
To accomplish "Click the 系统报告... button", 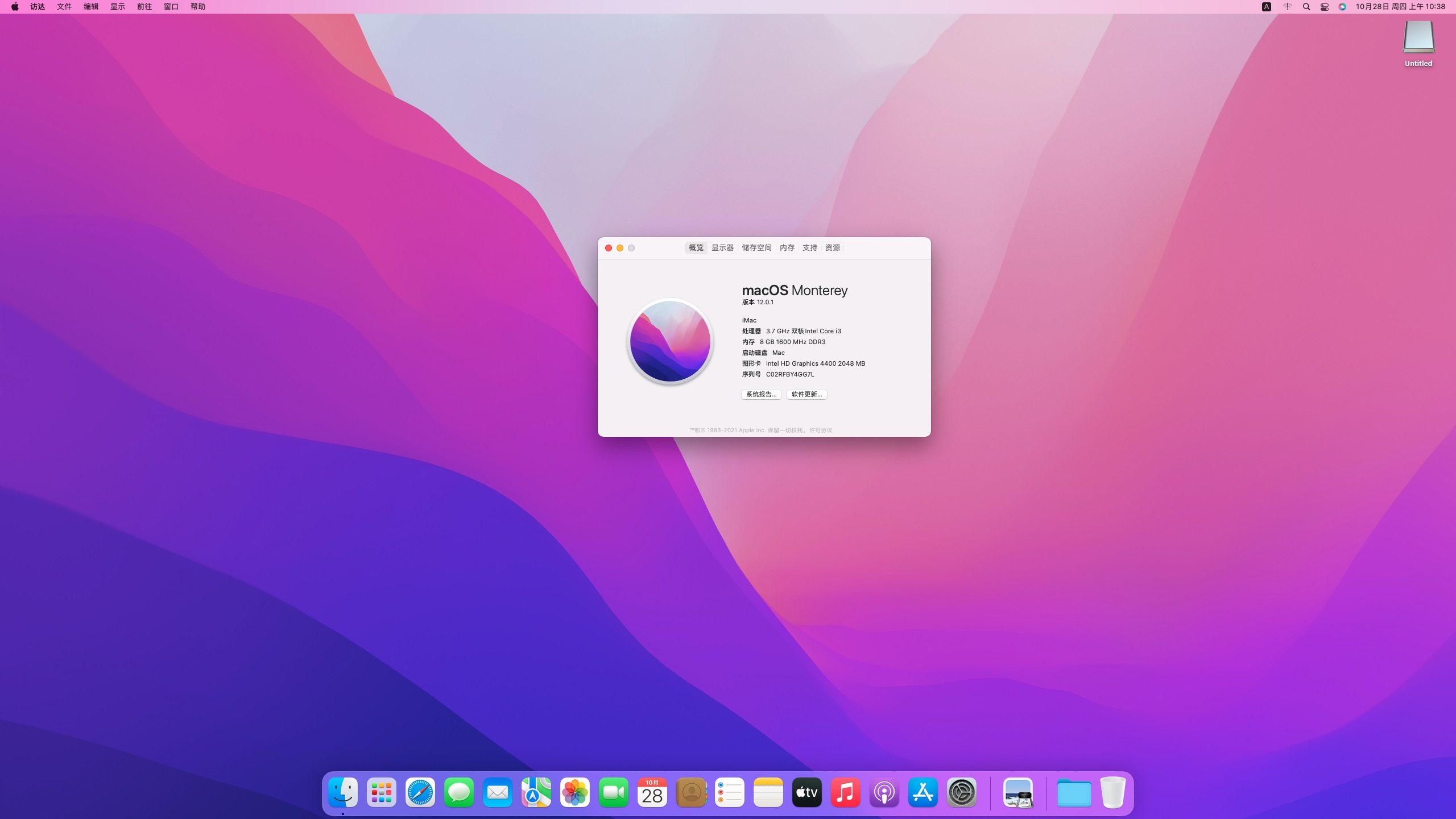I will 761,394.
